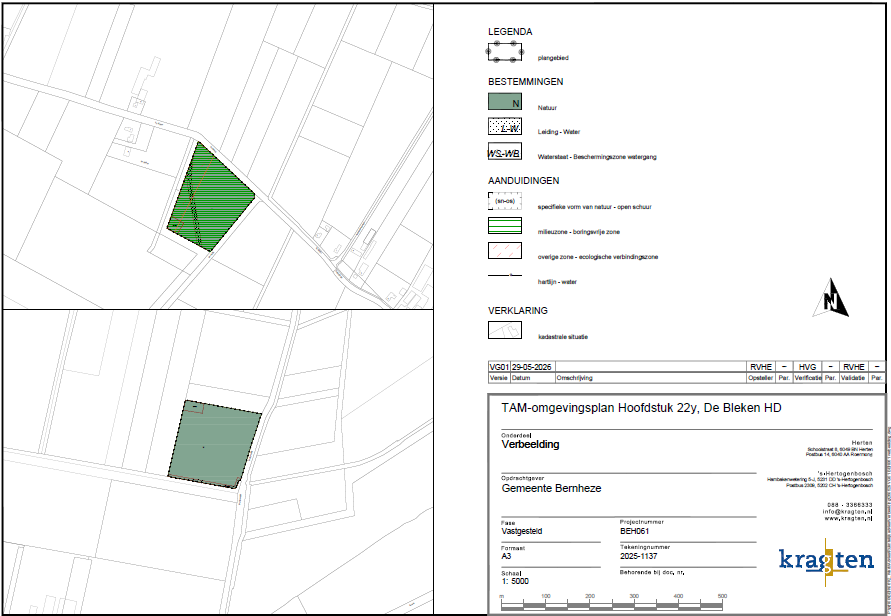Click 'Gemeente Bernheze' client name
Image resolution: width=891 pixels, height=616 pixels.
pos(551,488)
